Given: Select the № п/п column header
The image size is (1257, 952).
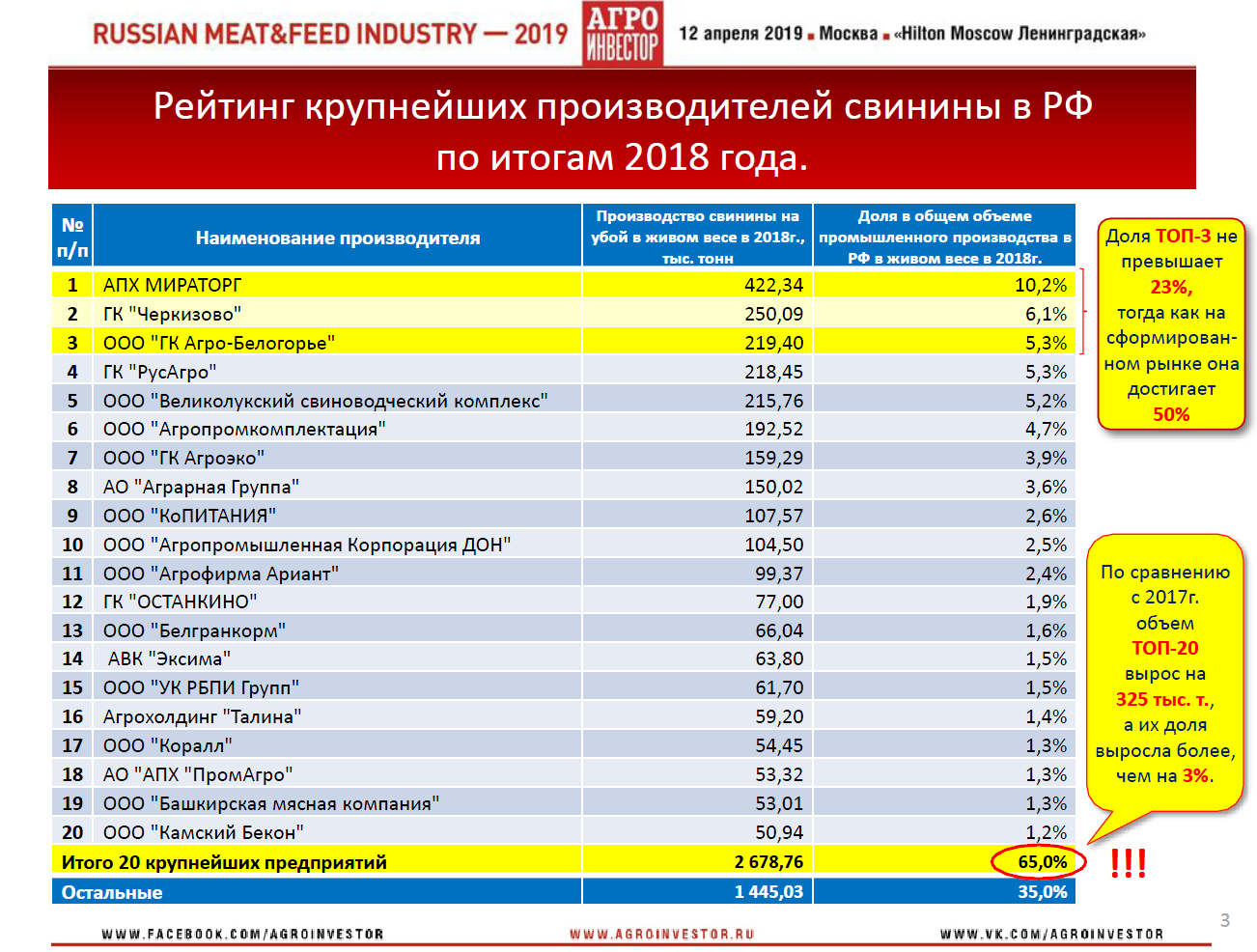Looking at the screenshot, I should point(72,238).
